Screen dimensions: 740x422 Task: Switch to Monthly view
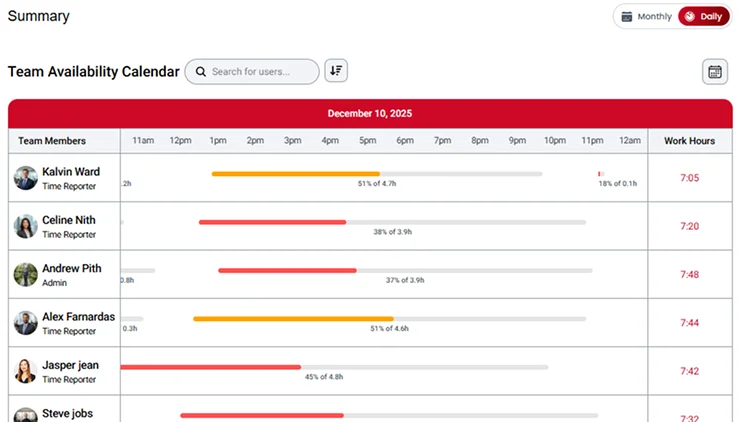646,17
